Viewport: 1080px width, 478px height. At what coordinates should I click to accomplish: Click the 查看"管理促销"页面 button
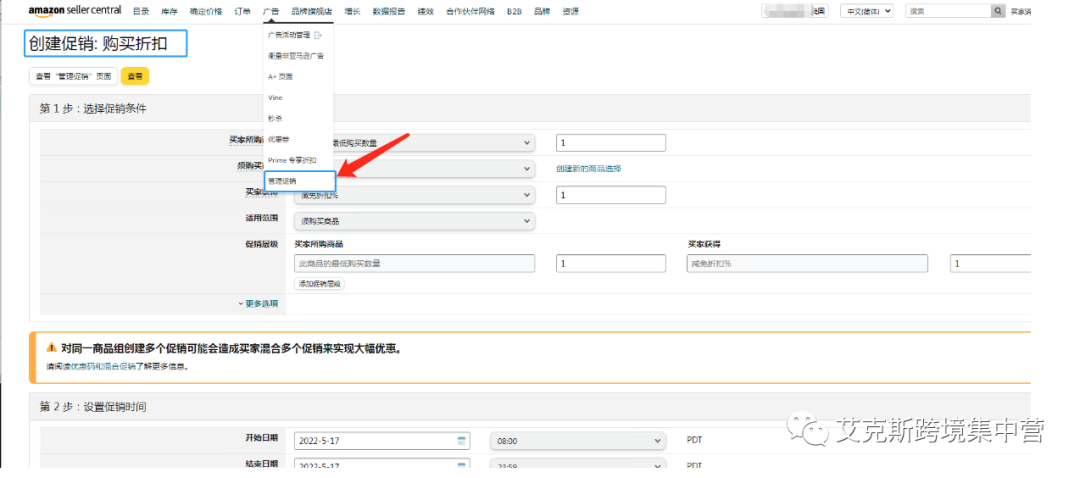[73, 76]
